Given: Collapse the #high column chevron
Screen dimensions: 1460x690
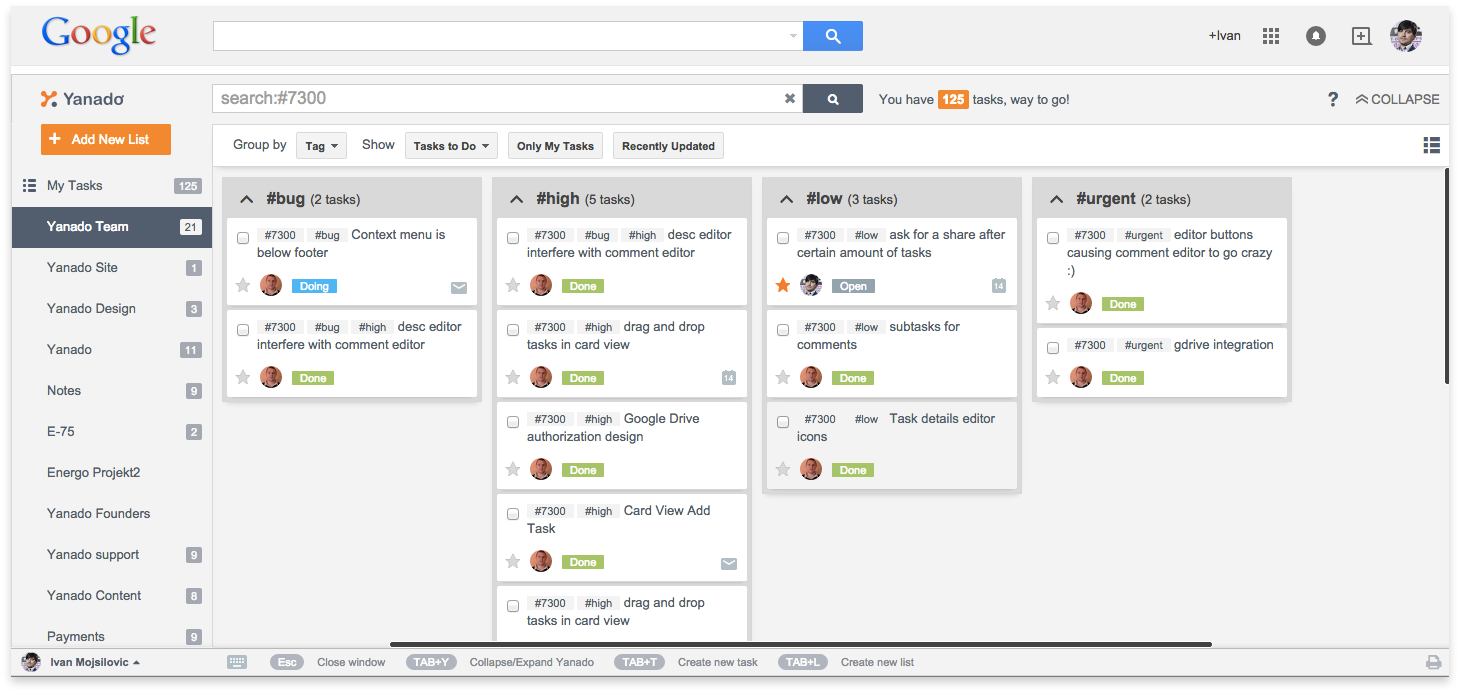Looking at the screenshot, I should click(516, 199).
